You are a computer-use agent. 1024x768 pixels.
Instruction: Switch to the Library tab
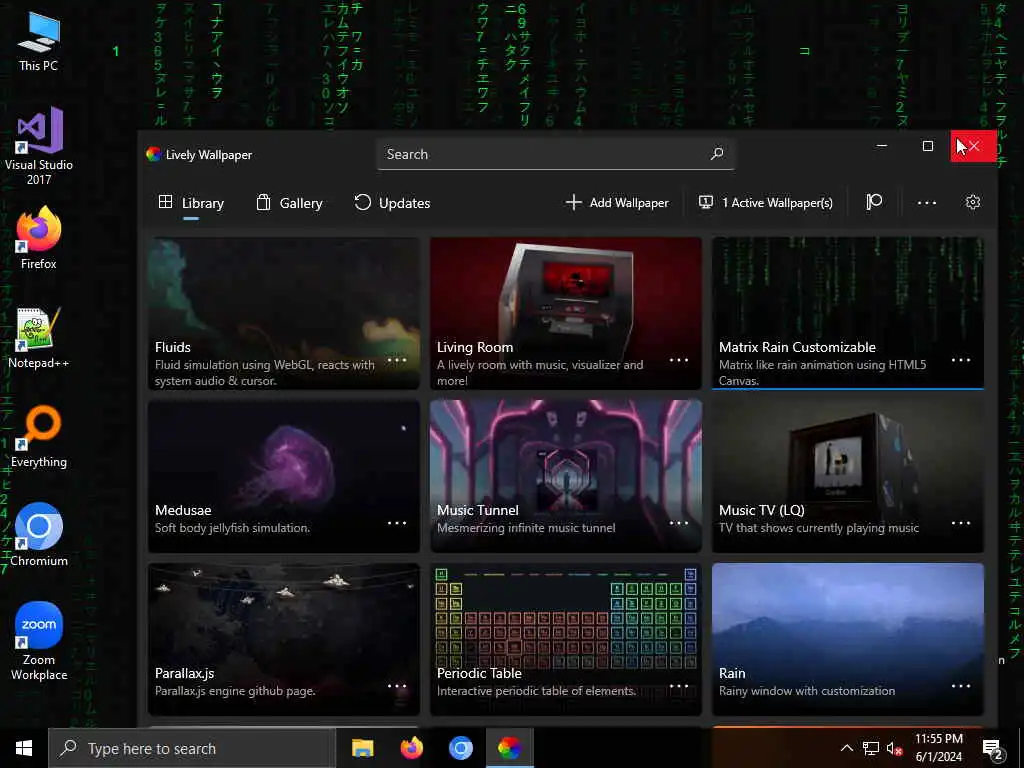tap(191, 203)
